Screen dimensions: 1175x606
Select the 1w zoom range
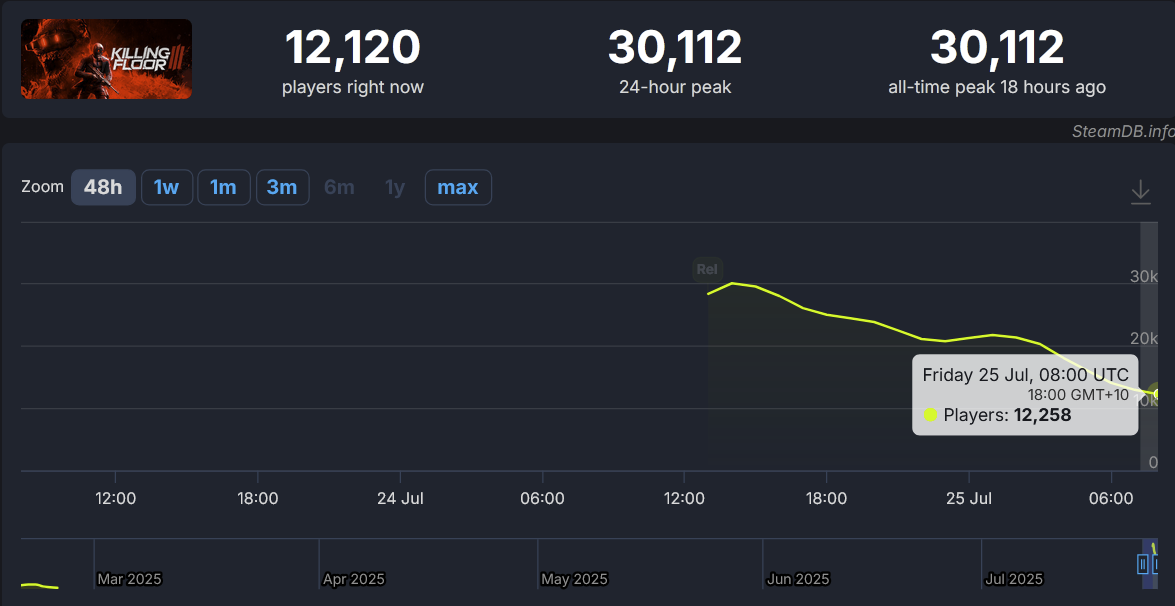pyautogui.click(x=166, y=187)
